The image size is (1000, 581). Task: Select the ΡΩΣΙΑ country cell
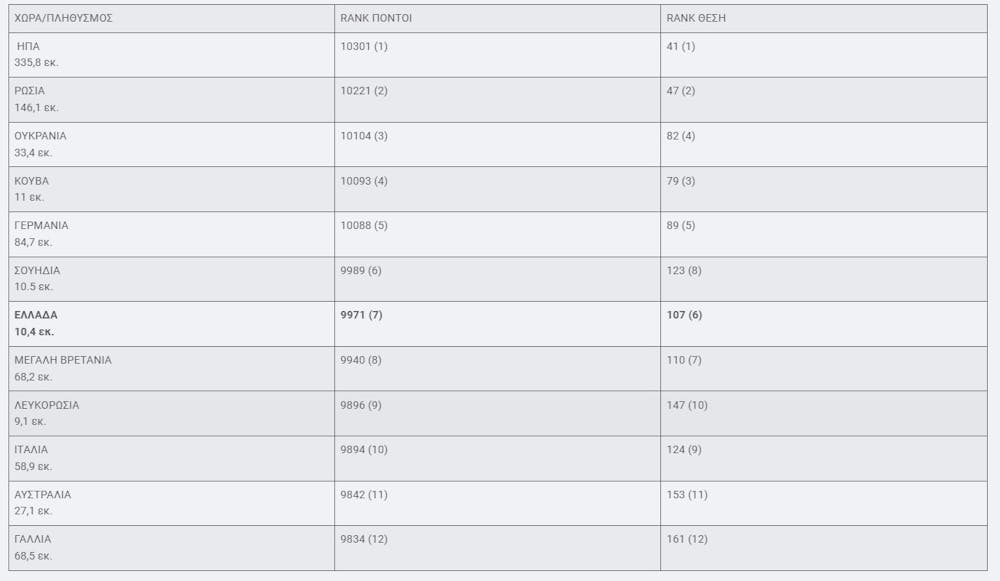30,91
